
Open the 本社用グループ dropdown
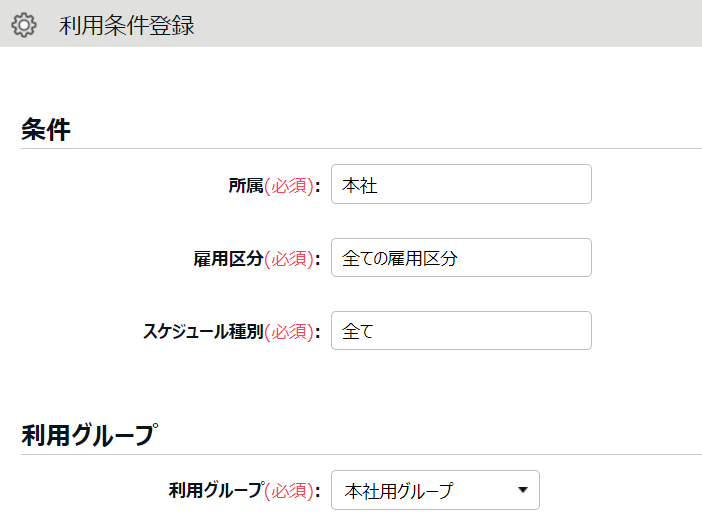pyautogui.click(x=435, y=490)
